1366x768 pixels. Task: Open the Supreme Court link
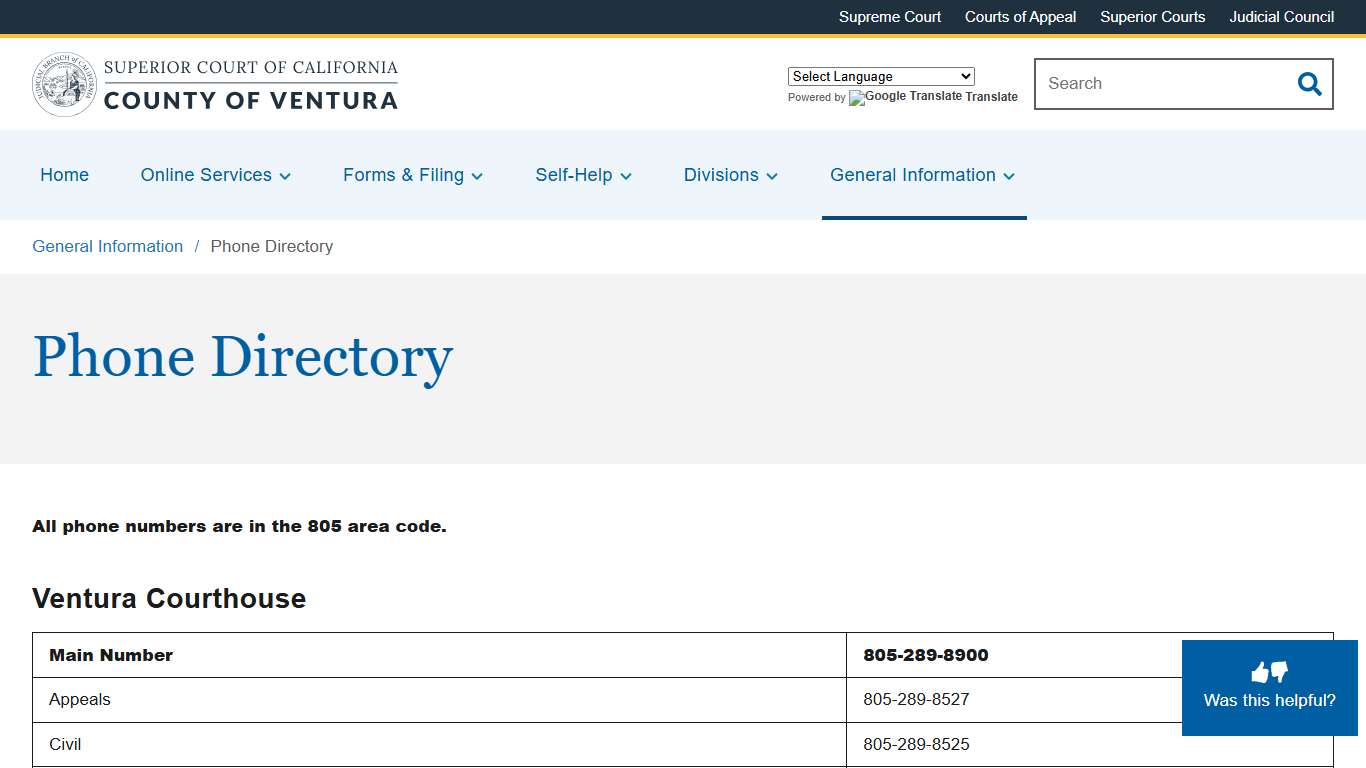(x=889, y=17)
